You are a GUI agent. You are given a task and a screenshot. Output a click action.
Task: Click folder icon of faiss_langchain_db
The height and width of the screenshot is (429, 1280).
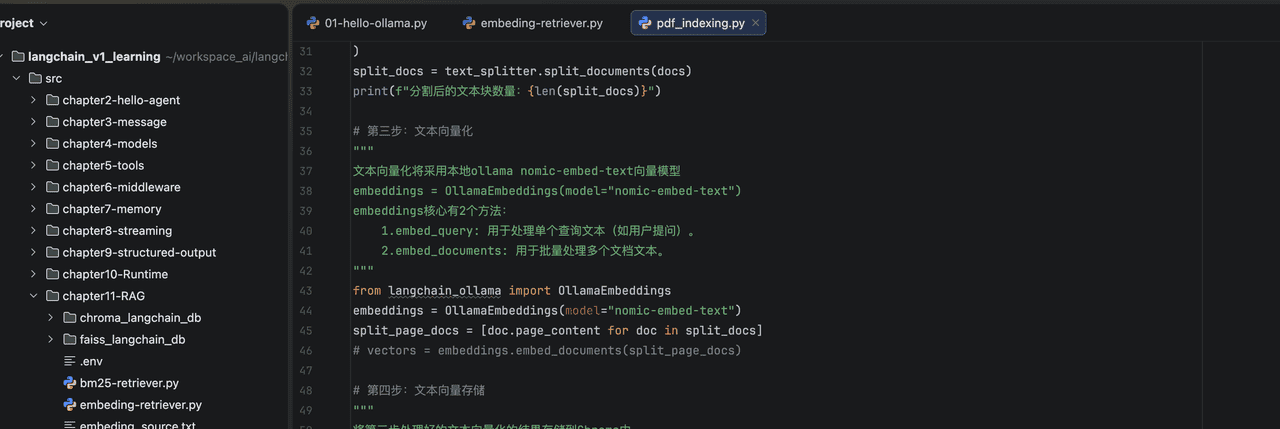69,340
